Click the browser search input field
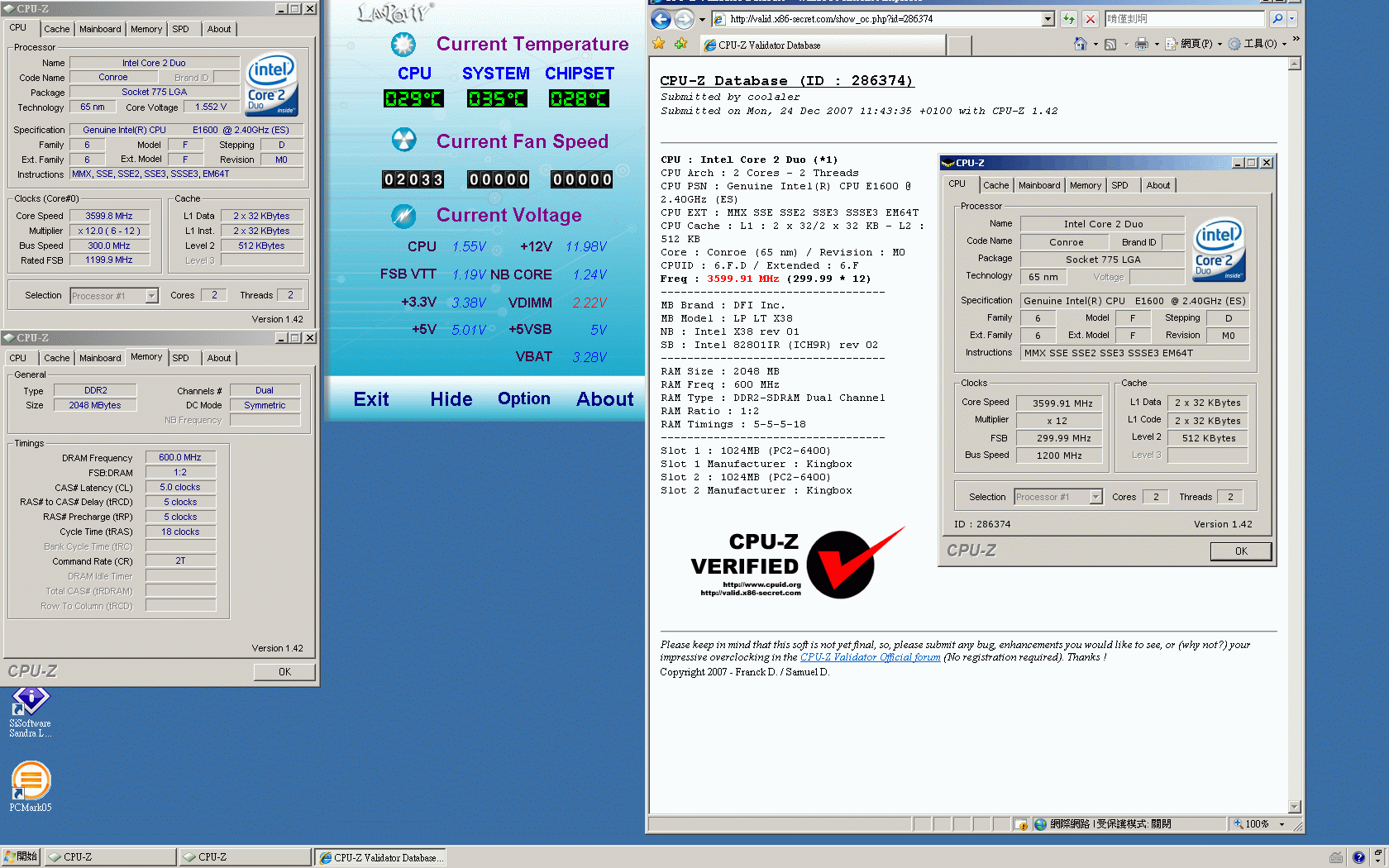1389x868 pixels. (x=1184, y=19)
